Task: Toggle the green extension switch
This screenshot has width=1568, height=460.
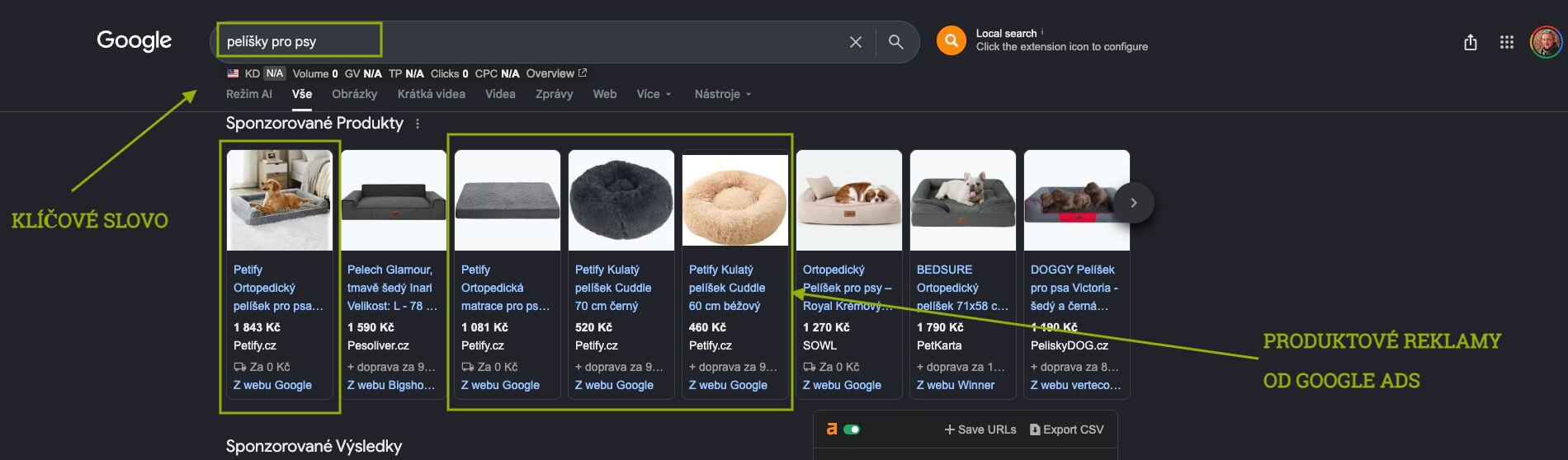Action: [852, 429]
